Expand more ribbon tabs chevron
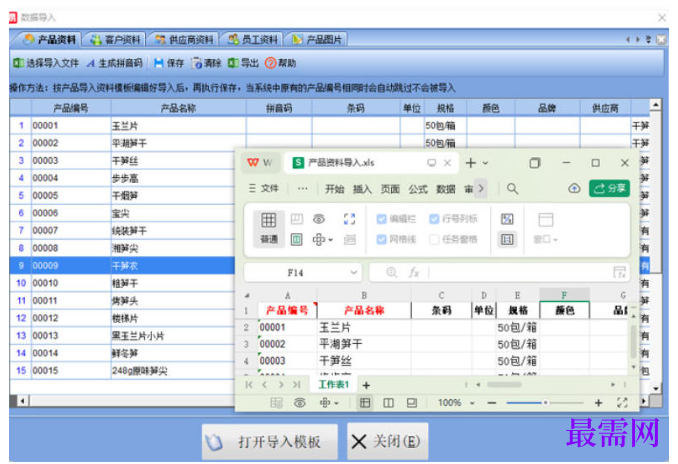This screenshot has width=678, height=464. coord(480,189)
